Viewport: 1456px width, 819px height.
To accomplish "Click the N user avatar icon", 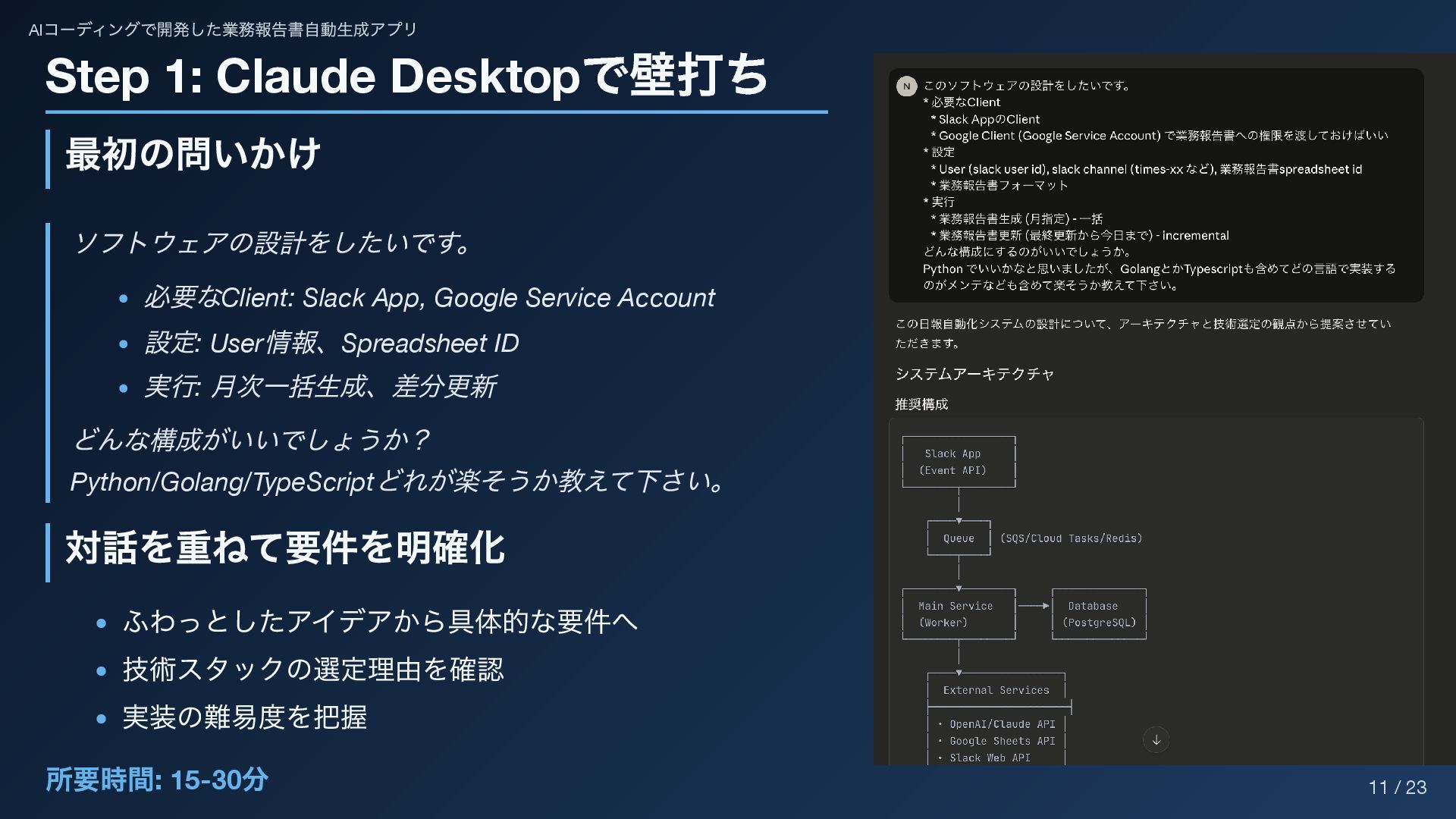I will tap(906, 86).
